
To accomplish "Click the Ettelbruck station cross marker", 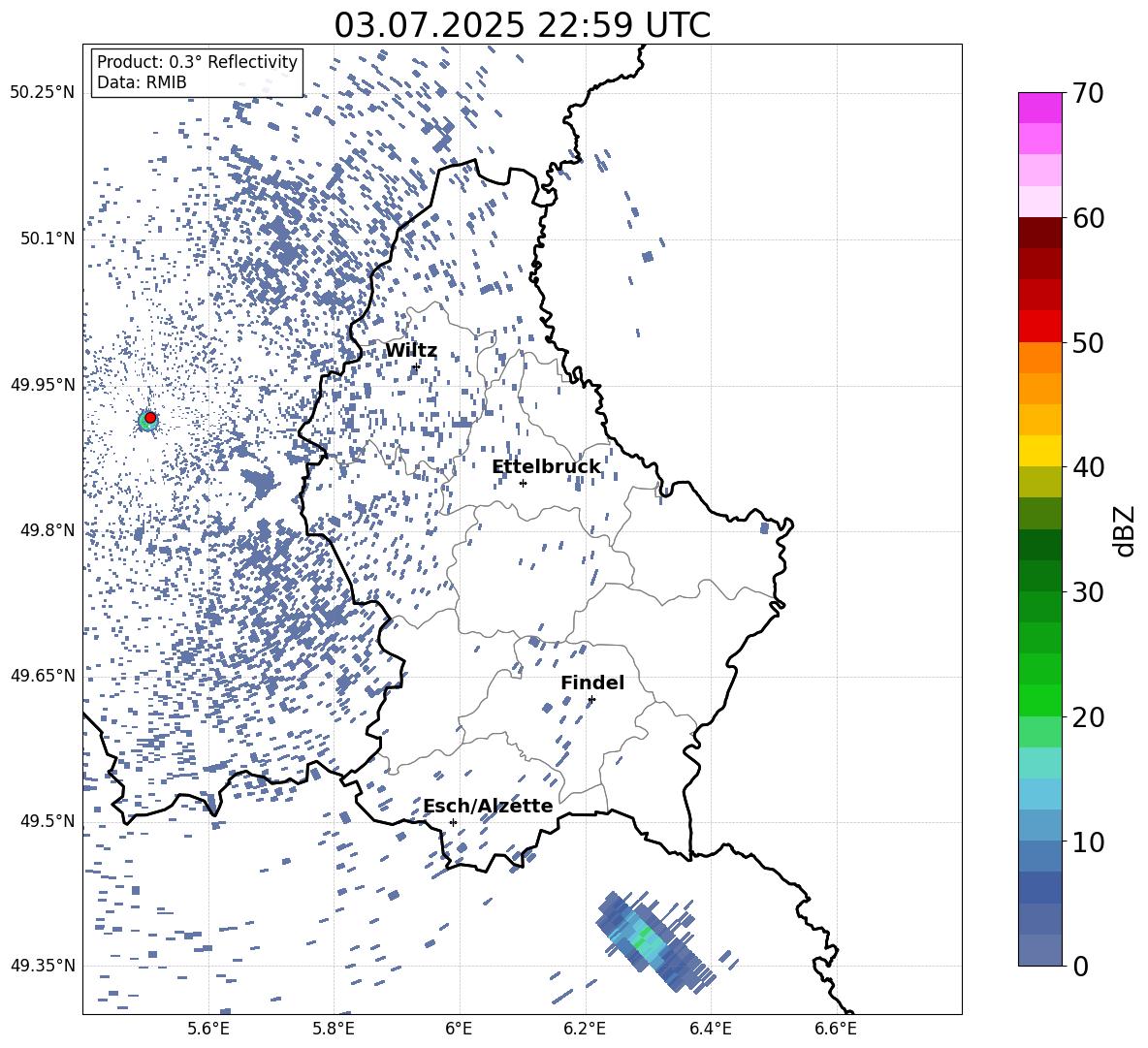I will coord(523,483).
